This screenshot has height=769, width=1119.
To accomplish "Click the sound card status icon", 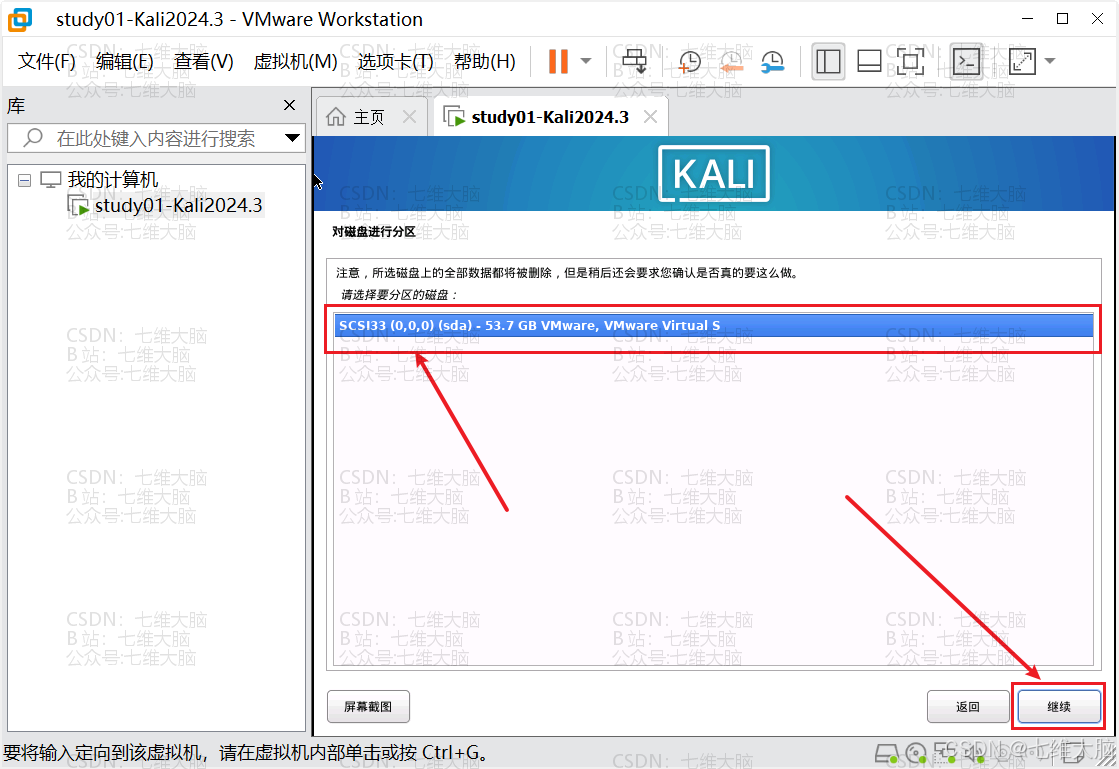I will (973, 753).
